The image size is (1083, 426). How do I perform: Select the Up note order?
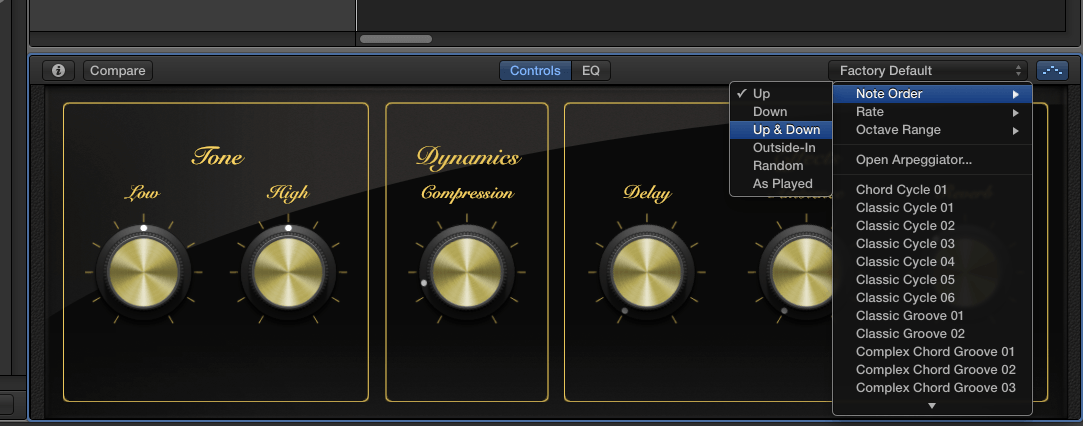click(x=781, y=94)
